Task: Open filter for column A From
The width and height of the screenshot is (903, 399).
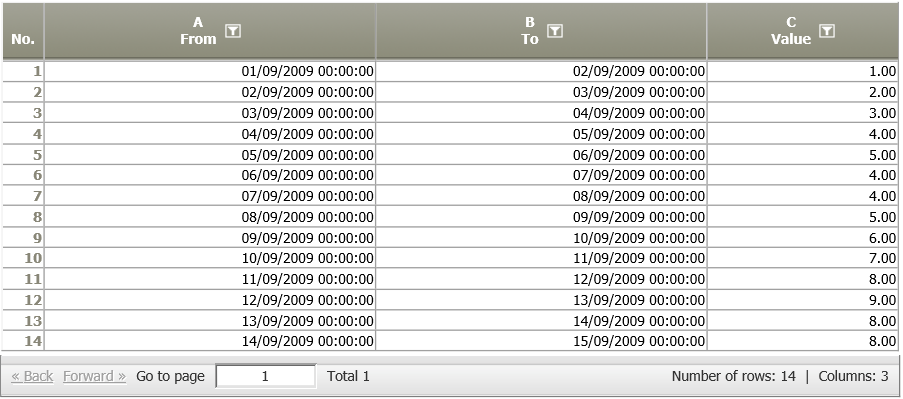Action: pos(233,31)
